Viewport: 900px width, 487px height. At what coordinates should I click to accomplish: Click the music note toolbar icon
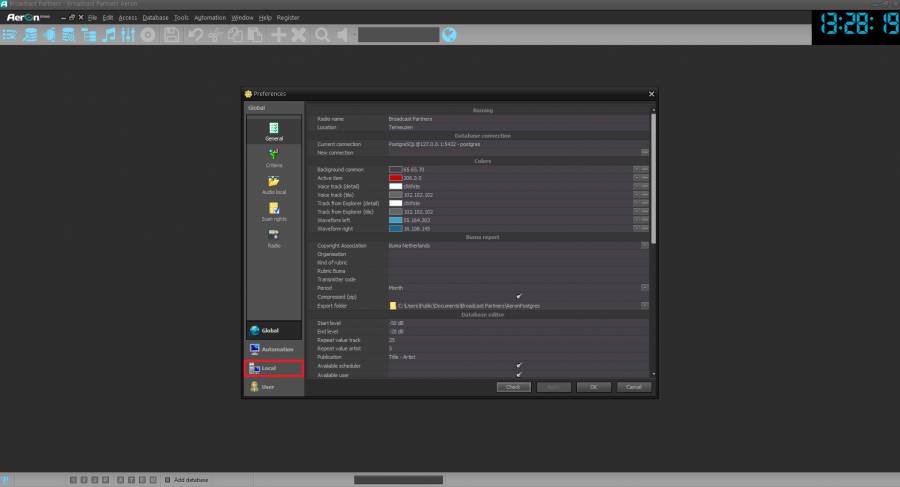point(108,35)
